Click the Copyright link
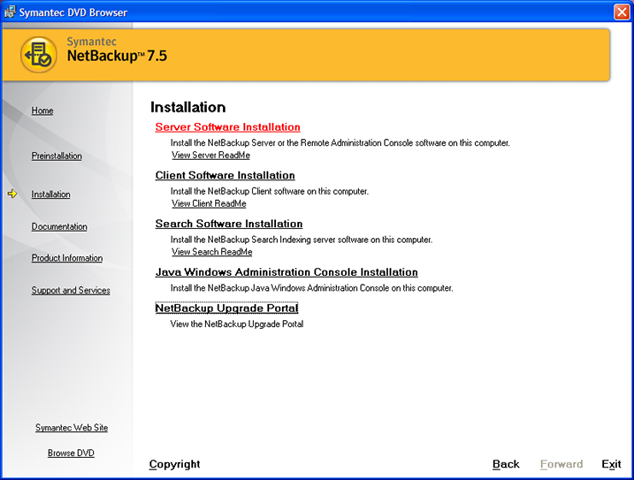The image size is (634, 480). (175, 464)
